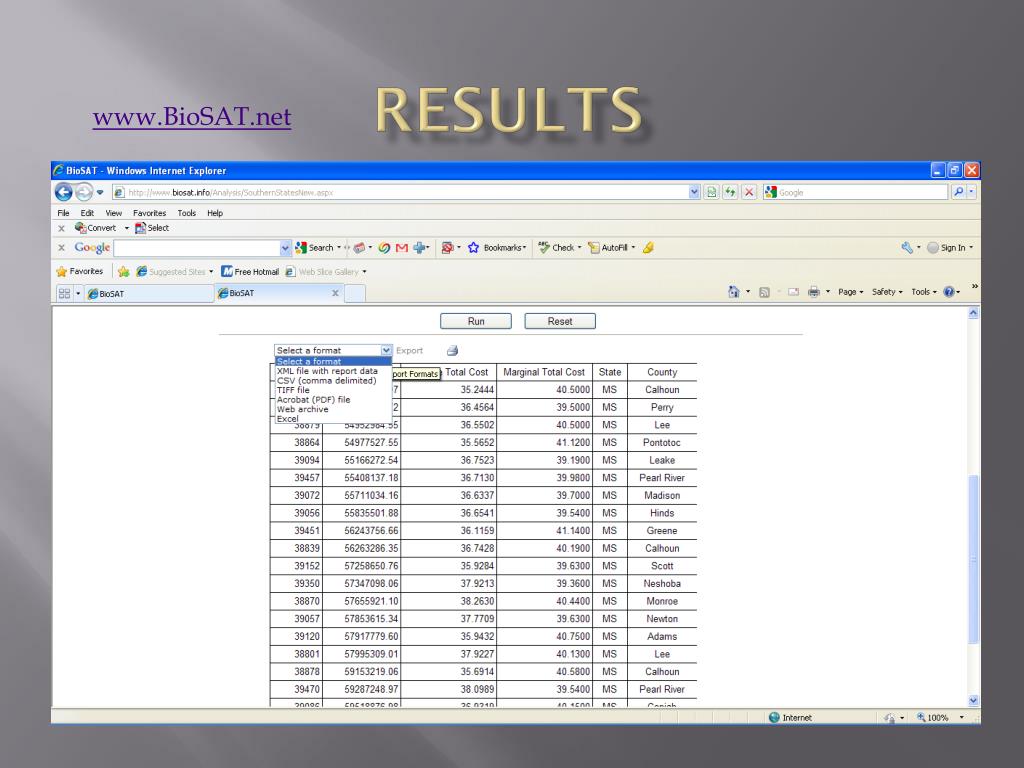Viewport: 1024px width, 768px height.
Task: Click the red Stop loading X icon
Action: point(749,192)
